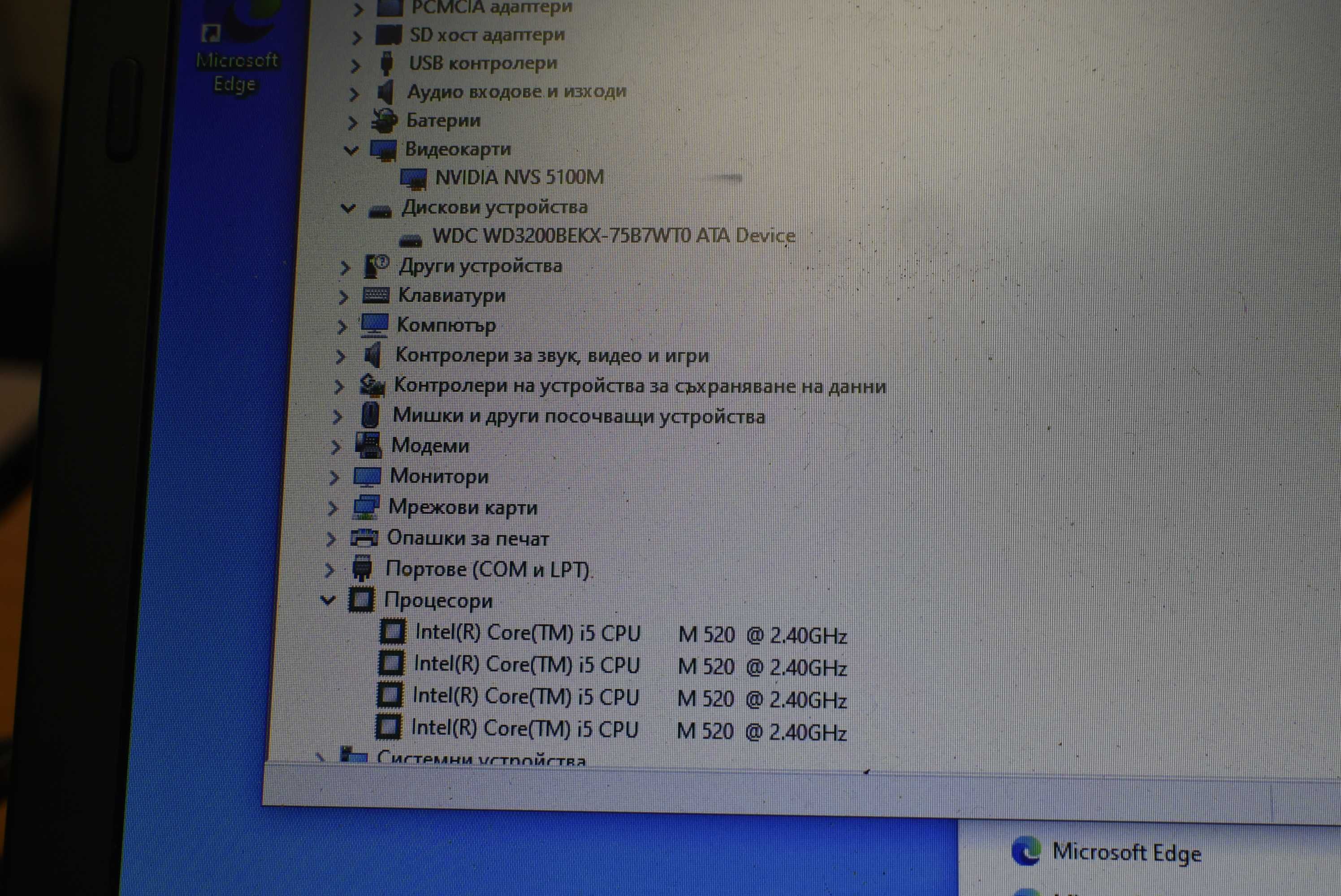
Task: Select WDC WD3200BEKX-75B7WT0 ATA Device
Action: coord(614,236)
